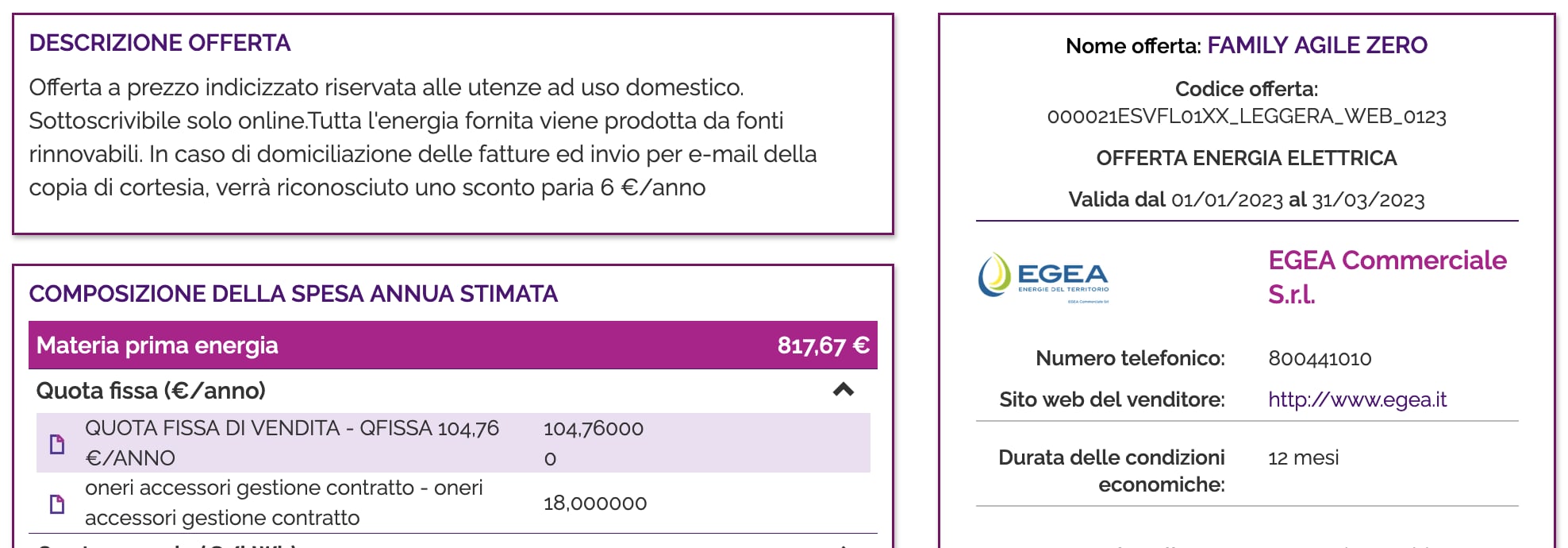The height and width of the screenshot is (548, 1568).
Task: Collapse the Quota fissa section chevron
Action: click(x=843, y=390)
